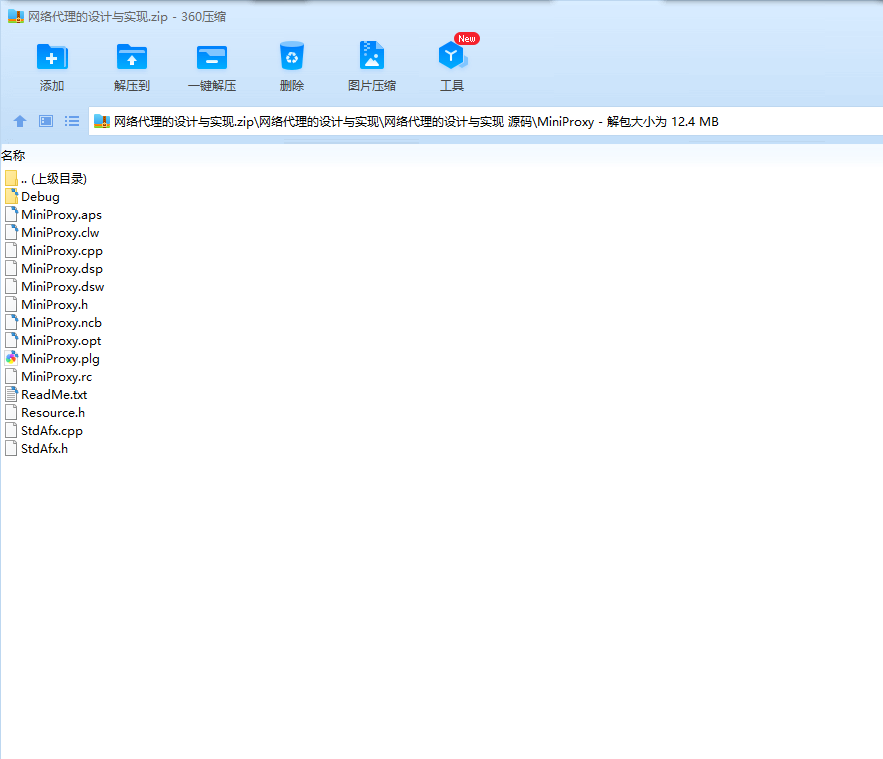Viewport: 883px width, 759px height.
Task: Select the file MiniProxy.rc
Action: [x=48, y=377]
